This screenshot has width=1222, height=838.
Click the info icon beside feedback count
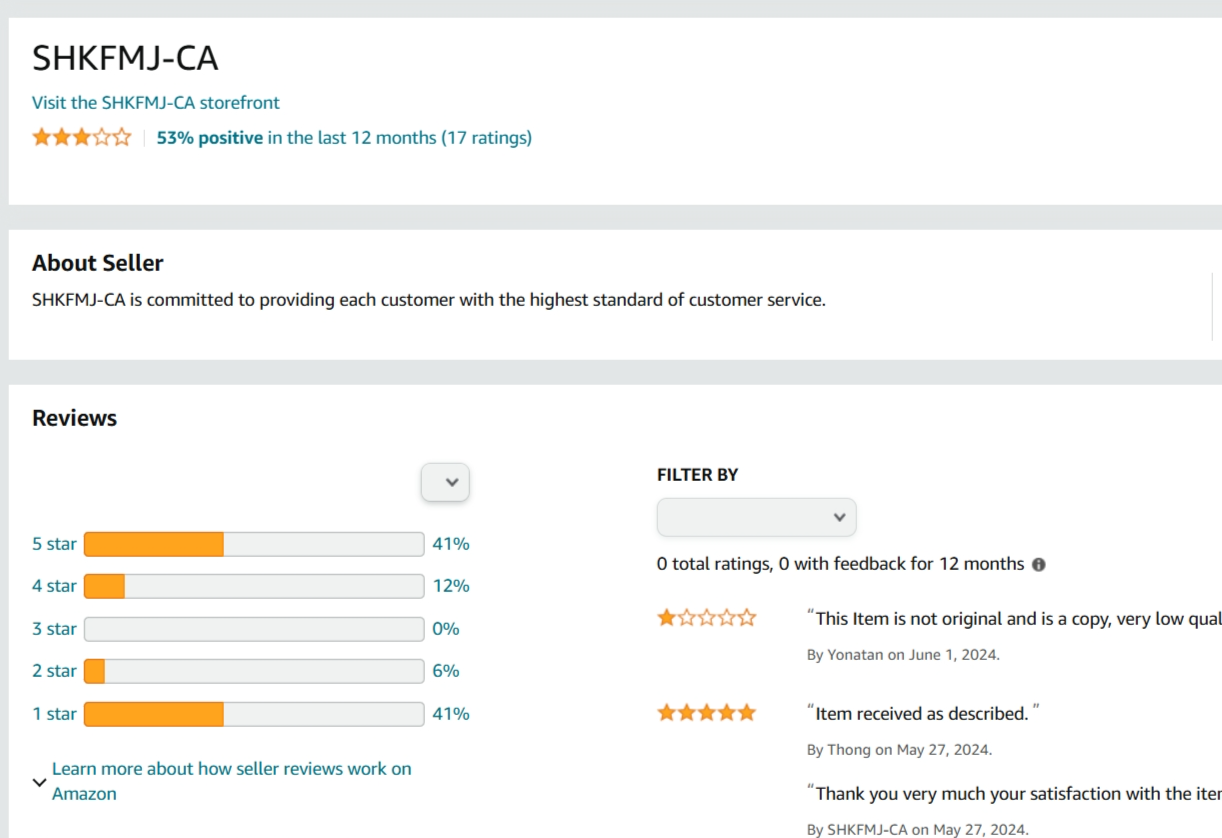1038,565
